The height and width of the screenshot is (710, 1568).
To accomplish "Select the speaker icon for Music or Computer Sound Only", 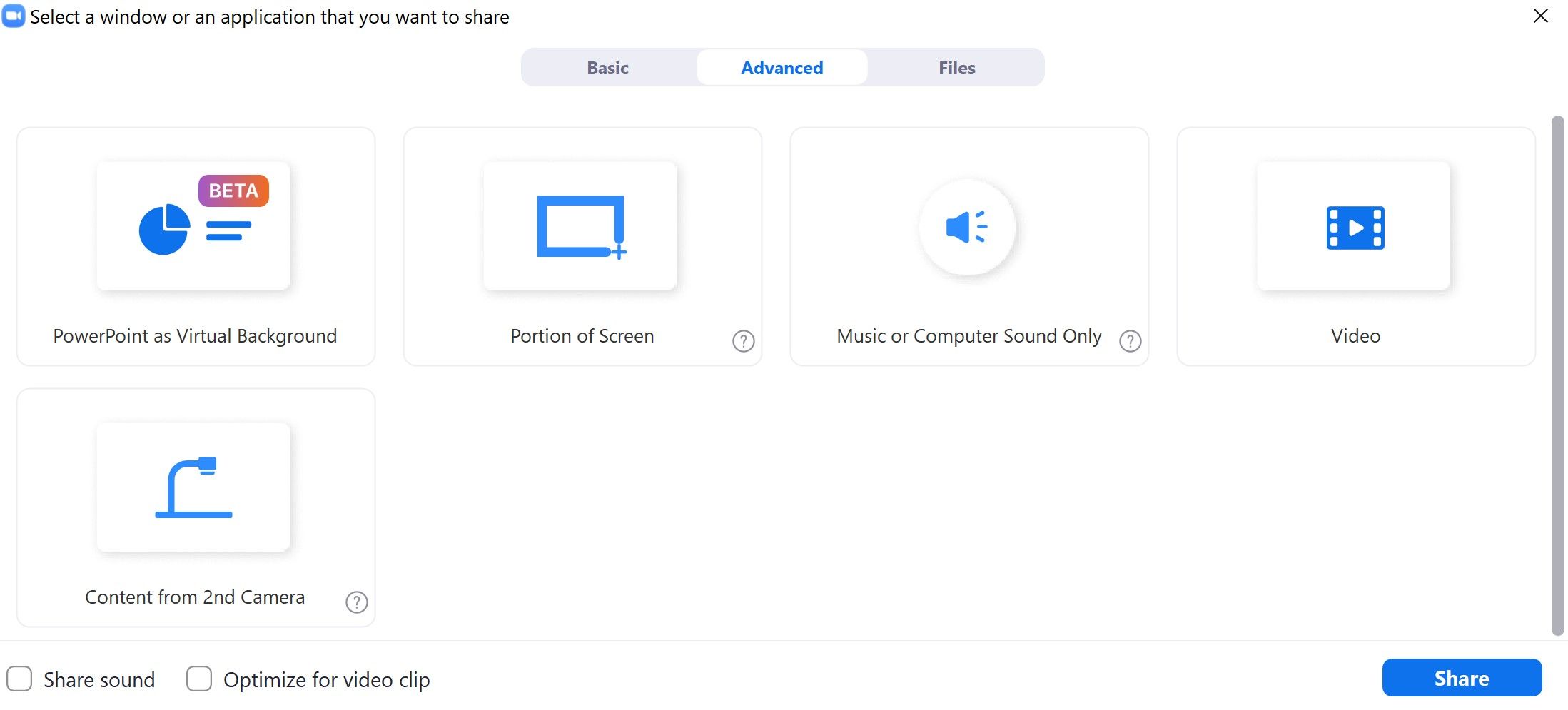I will coord(967,227).
